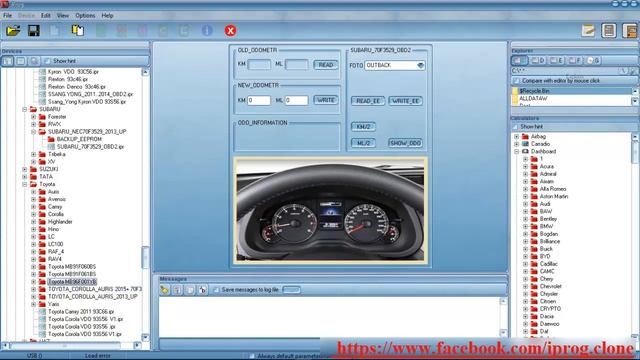Click the yellow copy/paste toolbar icon
This screenshot has height=360, width=640.
click(x=78, y=31)
